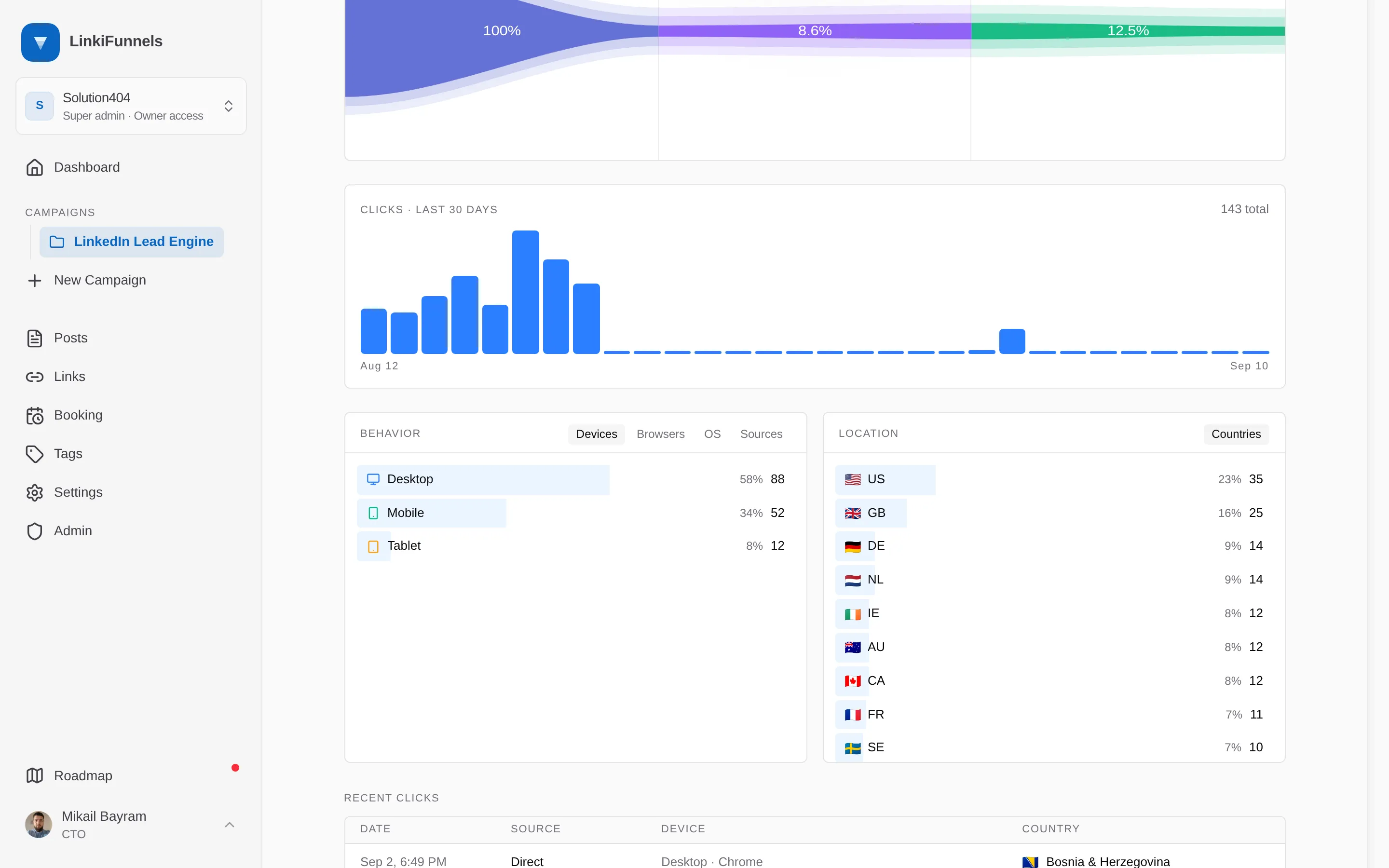The width and height of the screenshot is (1389, 868).
Task: Open the Dashboard home icon
Action: (x=34, y=167)
